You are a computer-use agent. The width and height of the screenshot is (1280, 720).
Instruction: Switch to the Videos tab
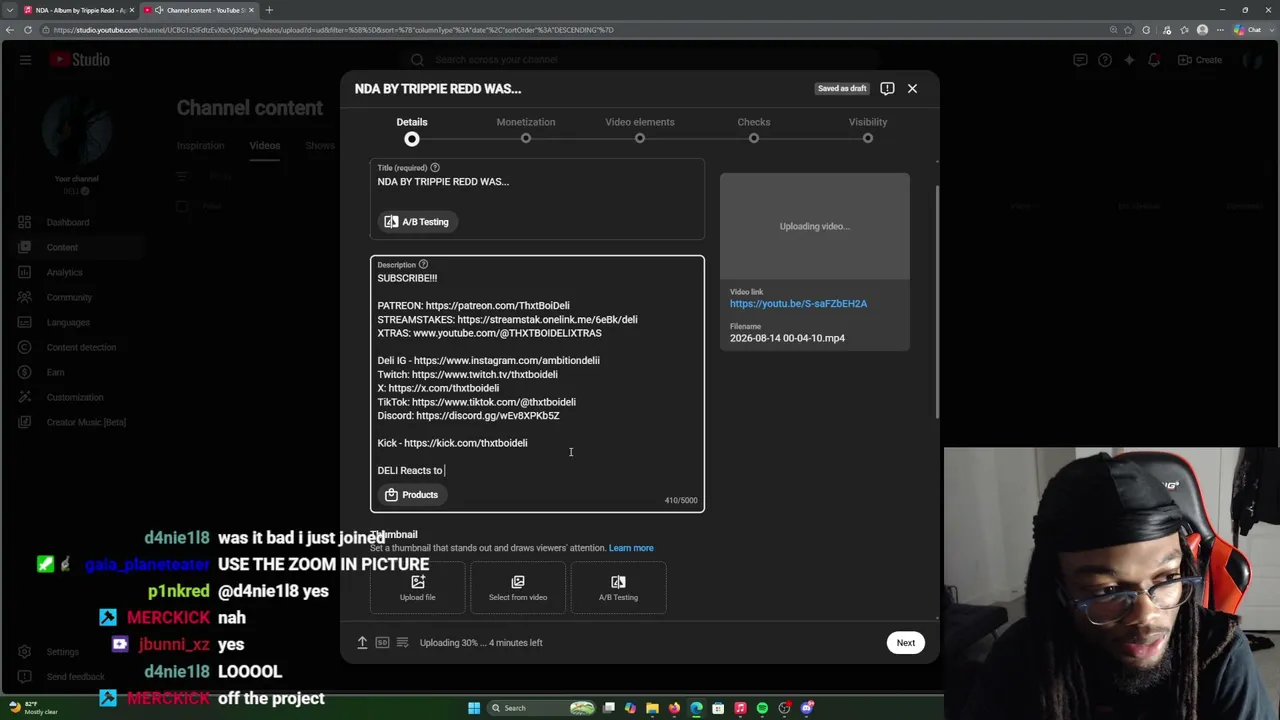click(265, 146)
